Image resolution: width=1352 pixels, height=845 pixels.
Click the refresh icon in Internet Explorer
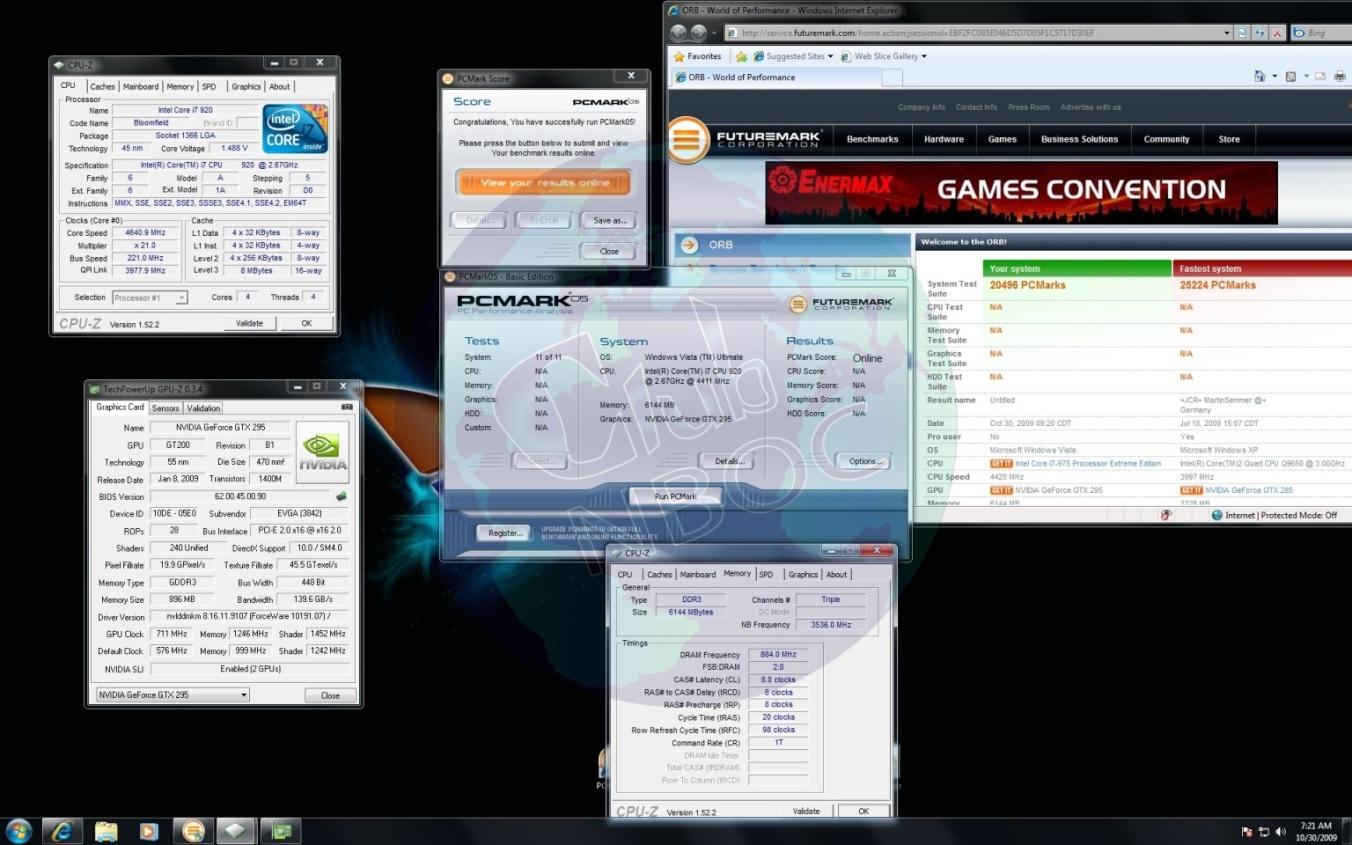[x=1259, y=33]
